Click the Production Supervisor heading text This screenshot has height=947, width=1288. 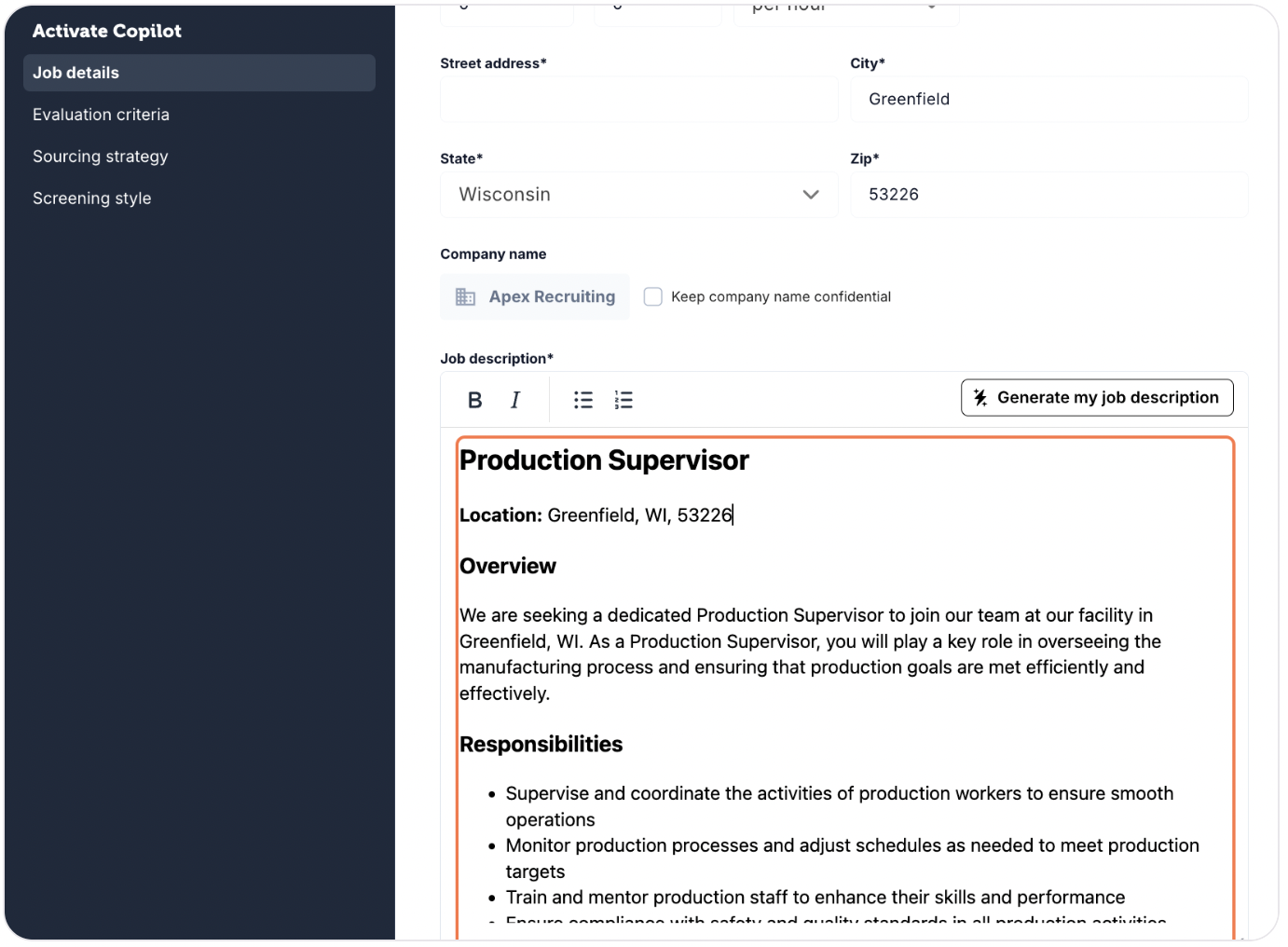coord(604,460)
